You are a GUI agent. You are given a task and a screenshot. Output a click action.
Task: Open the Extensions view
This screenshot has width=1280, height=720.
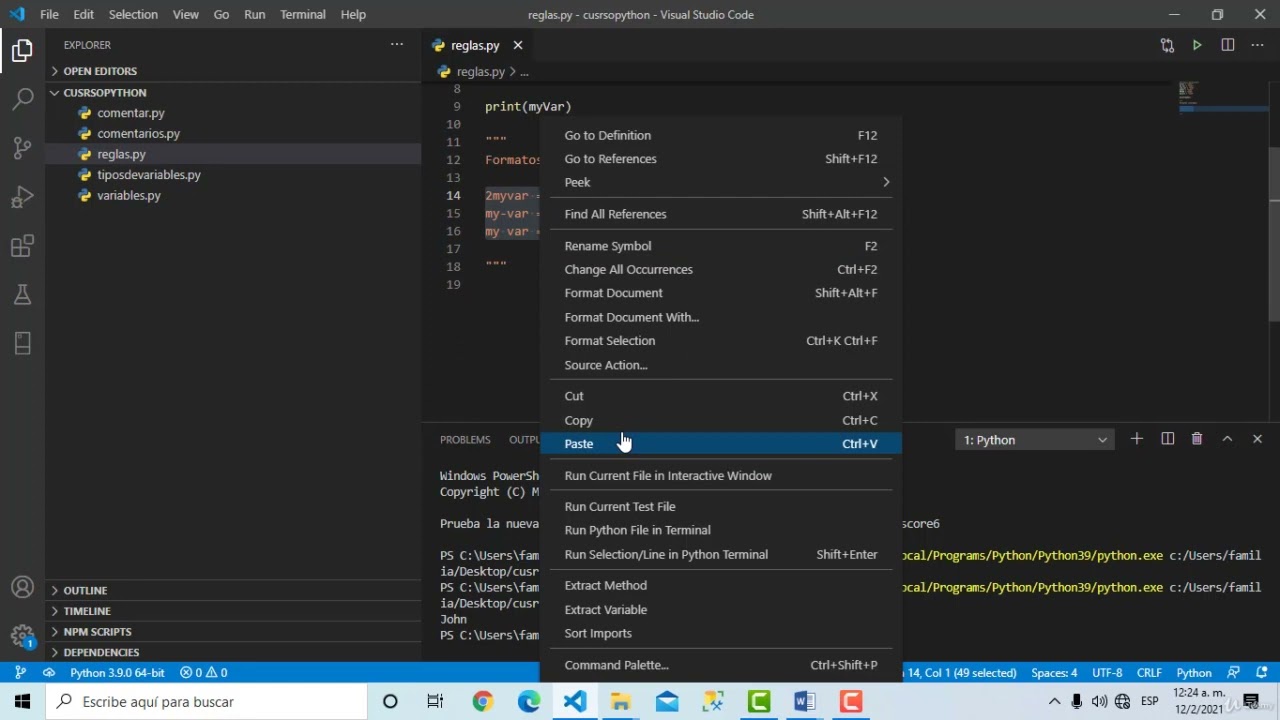(x=22, y=246)
